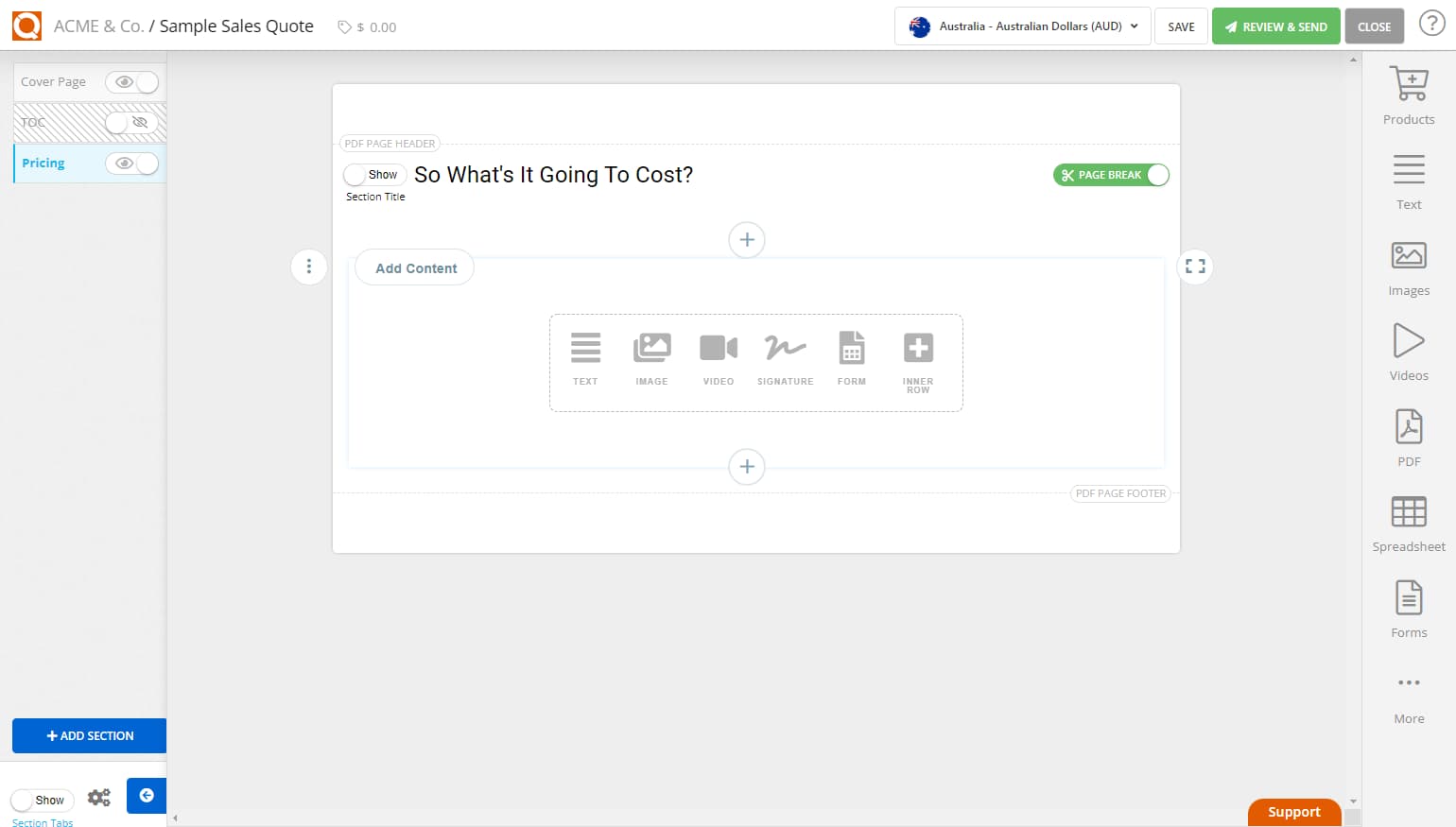The width and height of the screenshot is (1456, 827).
Task: Select the Spreadsheet tool on the right
Action: coord(1409,522)
